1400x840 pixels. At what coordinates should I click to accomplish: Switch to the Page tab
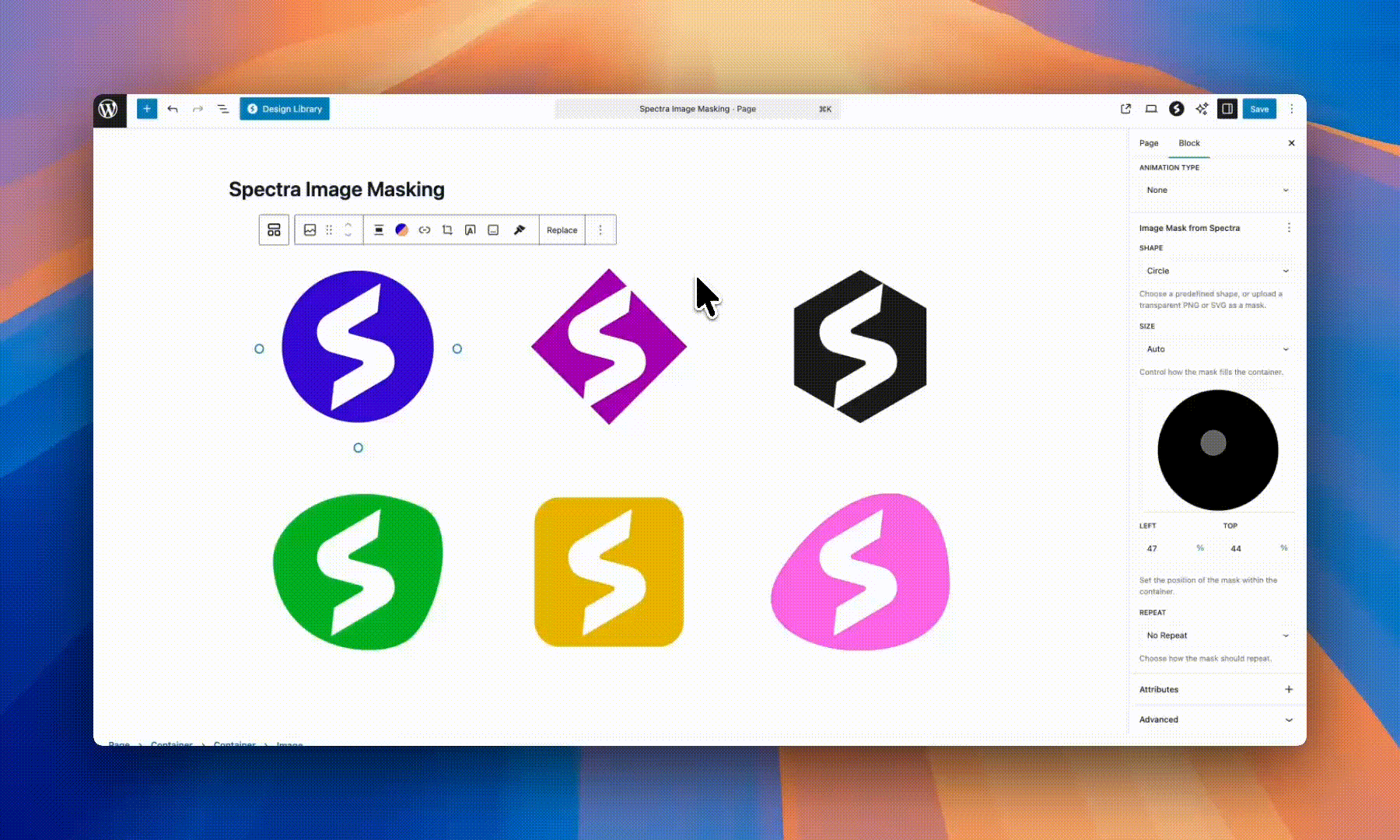tap(1149, 143)
